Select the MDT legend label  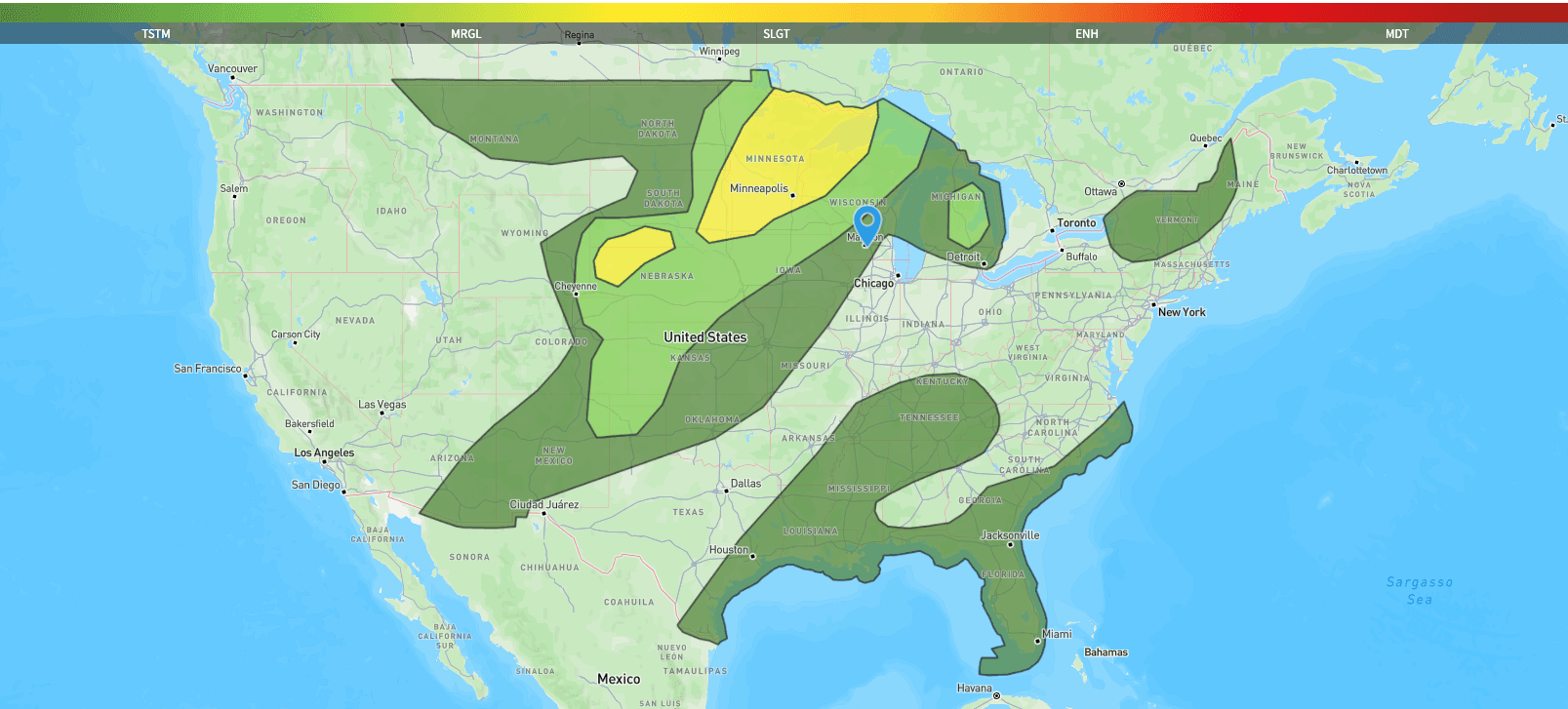1397,34
